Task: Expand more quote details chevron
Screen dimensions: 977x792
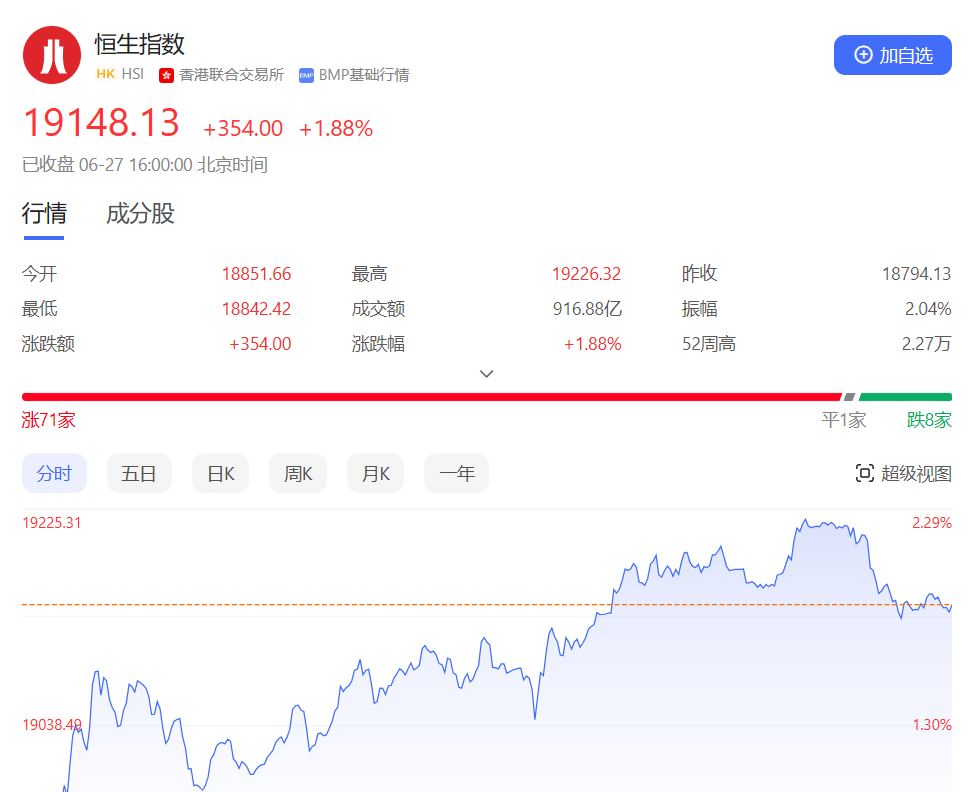Action: [487, 374]
